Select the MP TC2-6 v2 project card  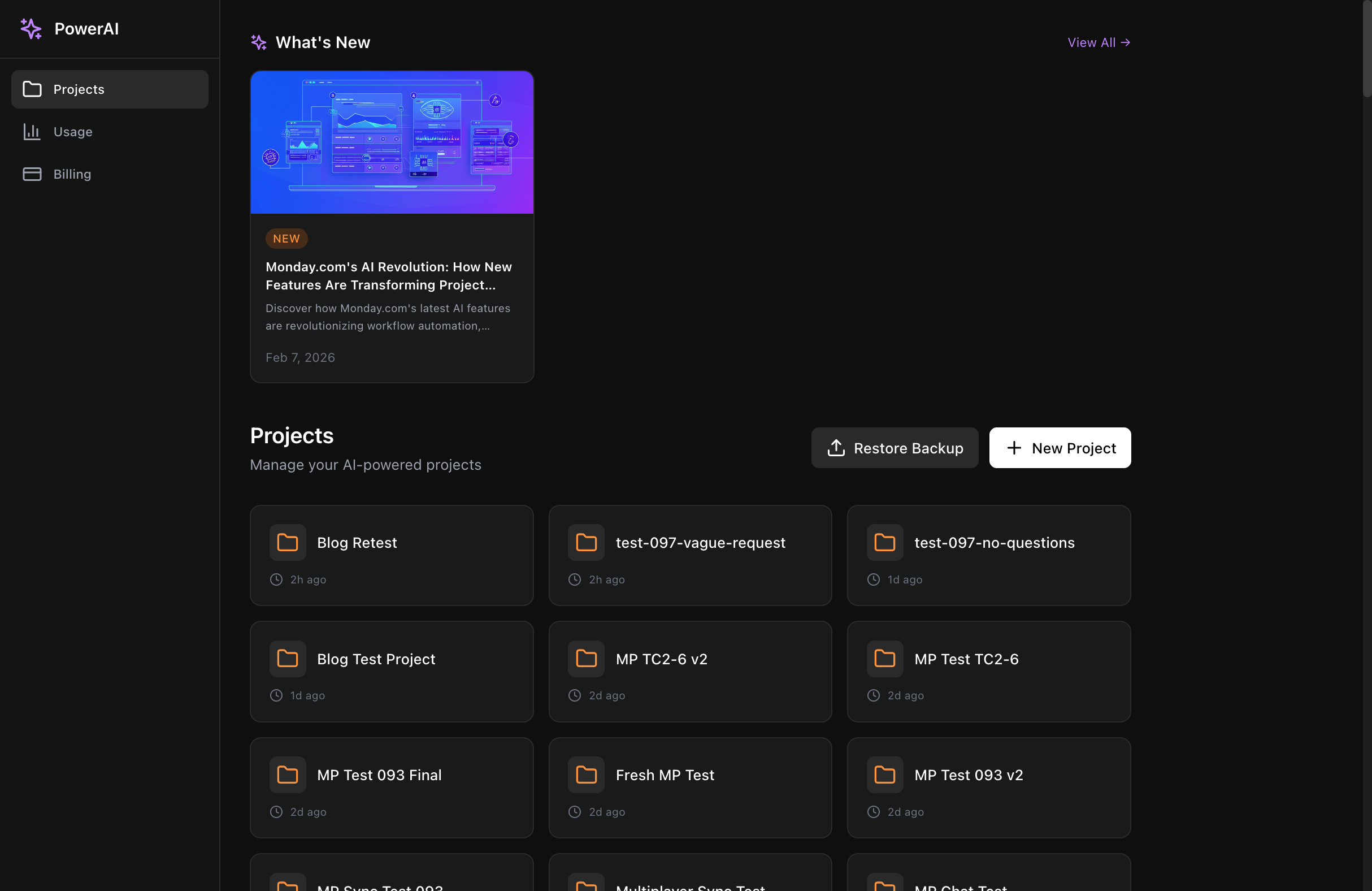coord(691,671)
